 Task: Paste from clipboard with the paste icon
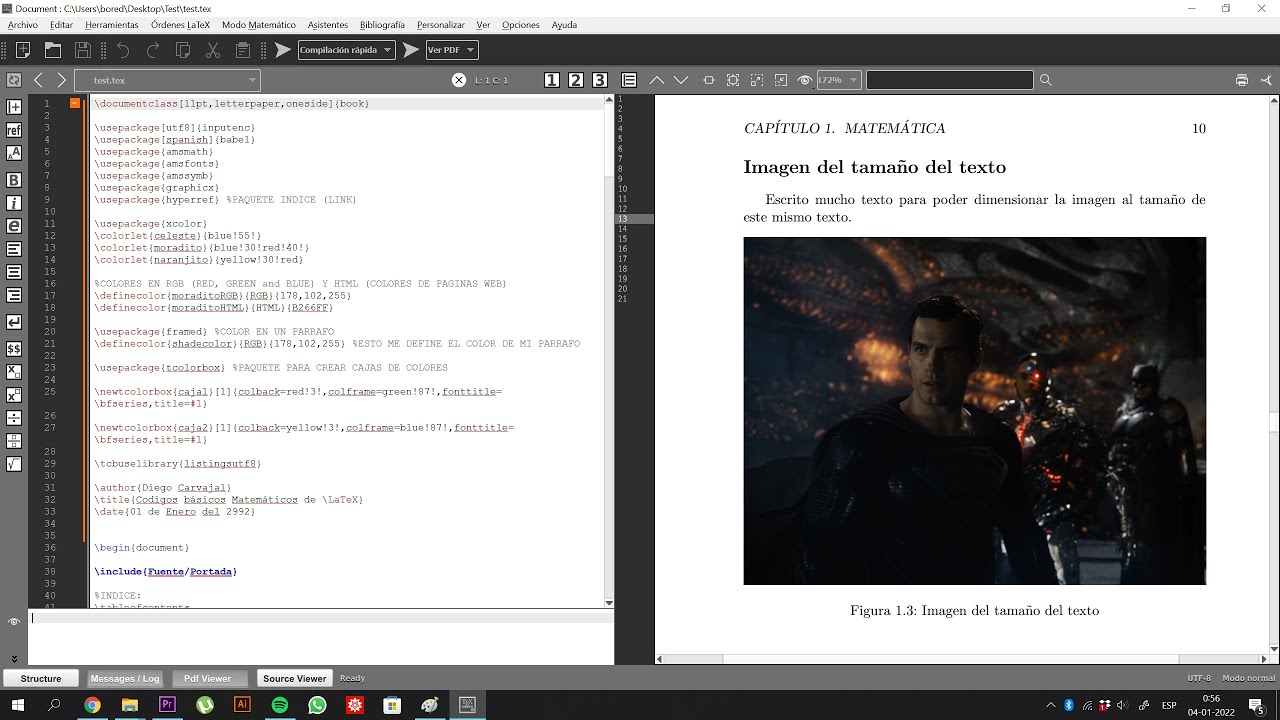[x=243, y=50]
